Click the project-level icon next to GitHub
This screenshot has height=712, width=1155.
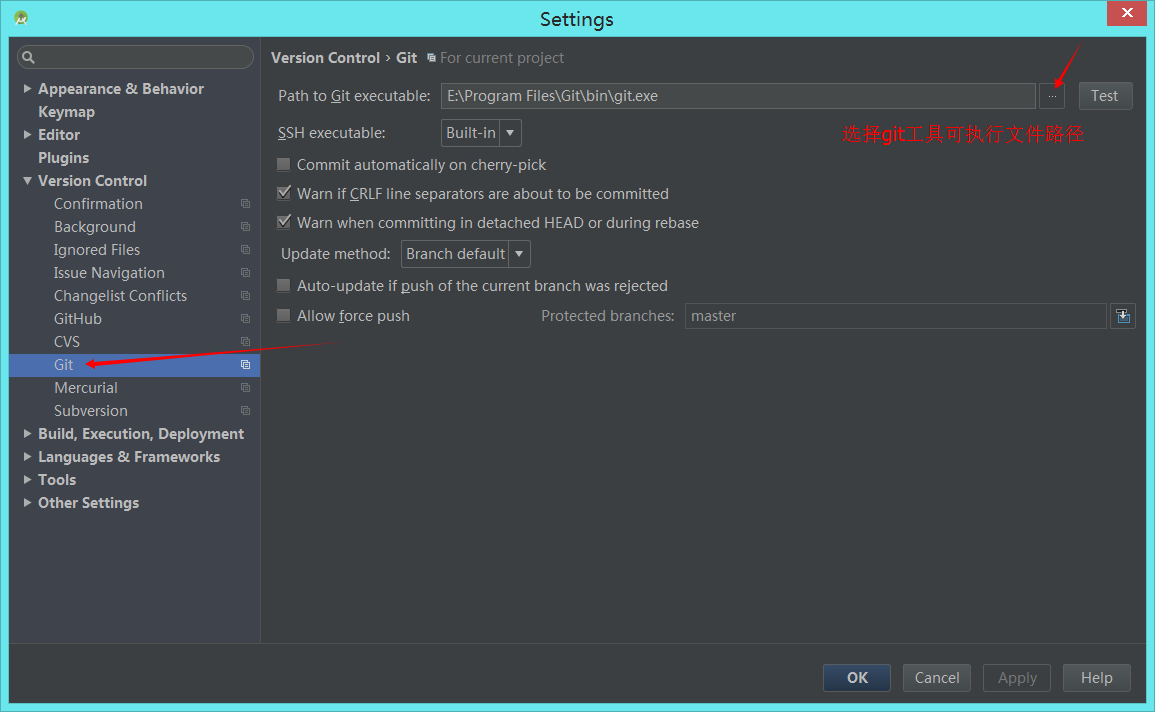point(245,319)
